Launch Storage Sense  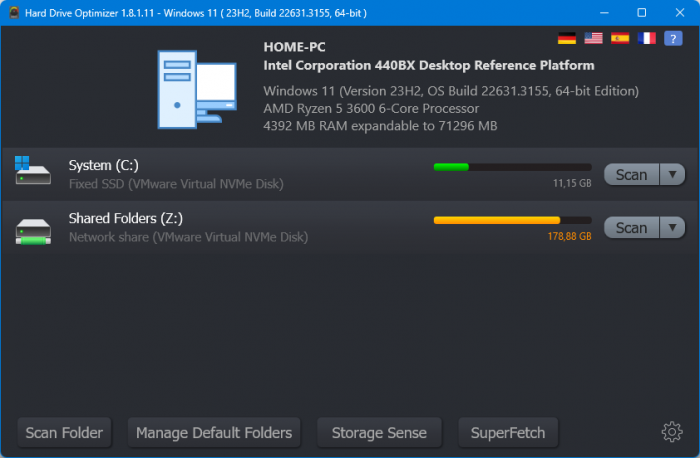click(379, 432)
